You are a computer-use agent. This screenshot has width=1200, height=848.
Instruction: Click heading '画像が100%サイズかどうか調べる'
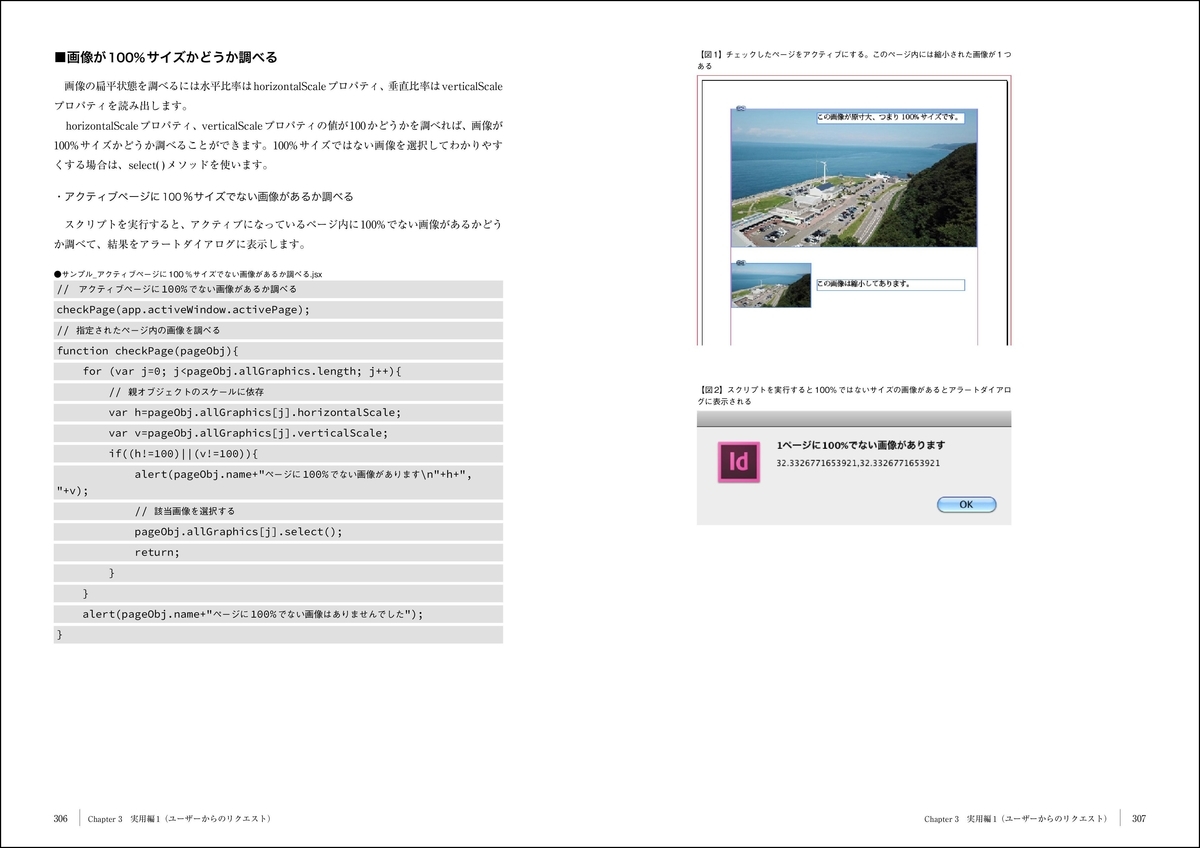[166, 57]
